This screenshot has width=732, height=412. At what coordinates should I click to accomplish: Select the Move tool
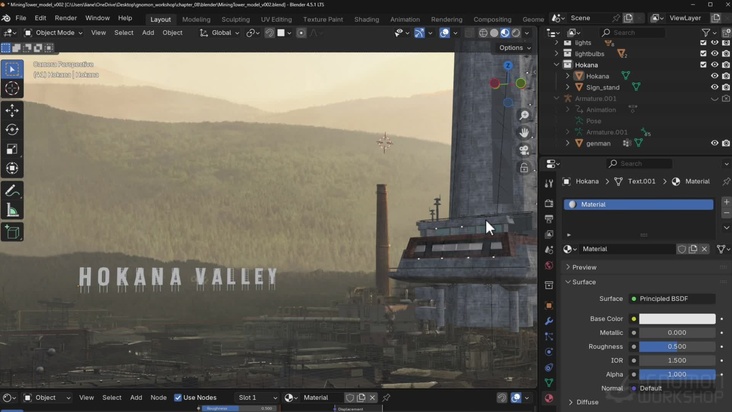(12, 110)
